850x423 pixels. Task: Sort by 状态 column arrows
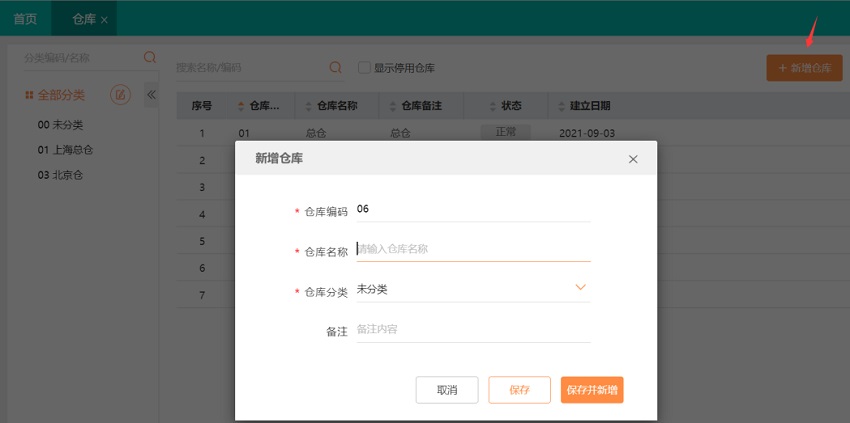[x=493, y=105]
